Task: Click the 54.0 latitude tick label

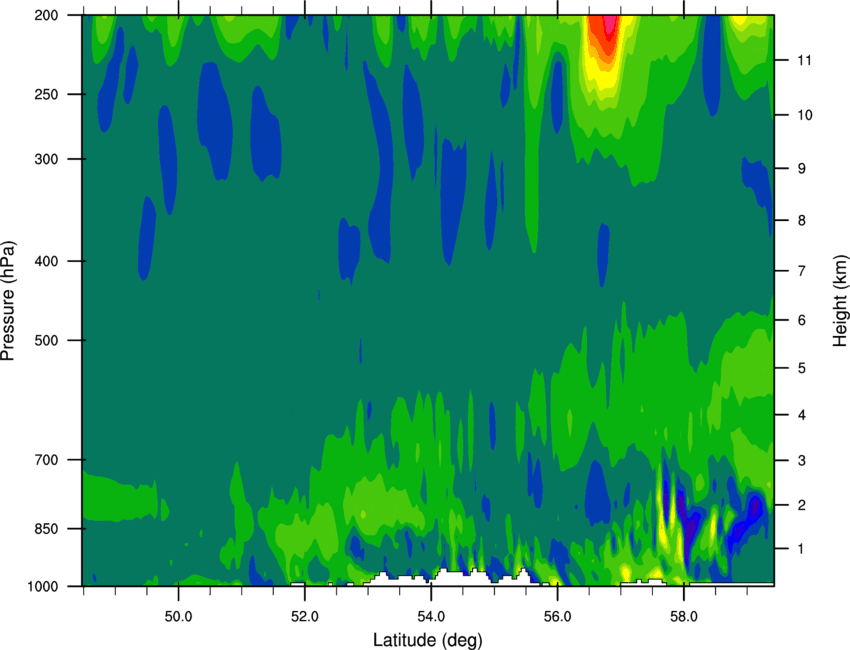Action: 431,617
